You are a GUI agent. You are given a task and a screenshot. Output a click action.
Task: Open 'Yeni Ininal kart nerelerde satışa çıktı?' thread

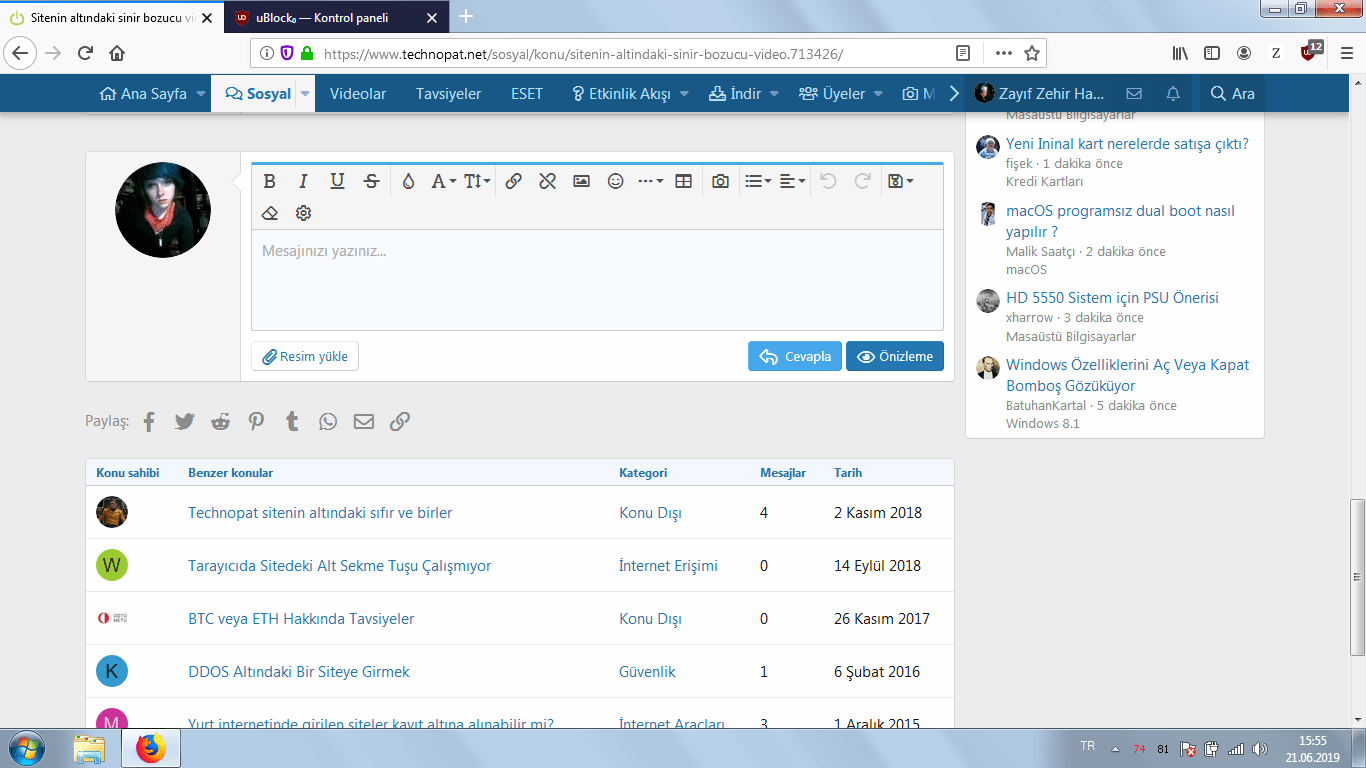(1127, 144)
